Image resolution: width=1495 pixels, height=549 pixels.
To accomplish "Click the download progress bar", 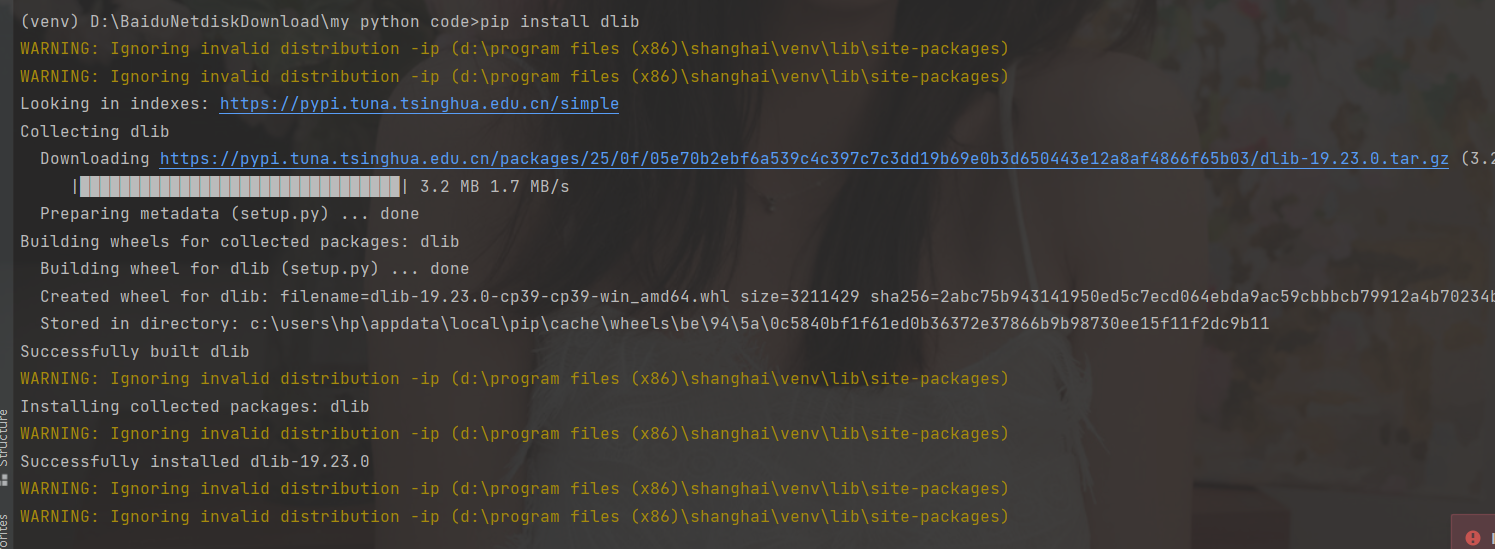I will (240, 186).
